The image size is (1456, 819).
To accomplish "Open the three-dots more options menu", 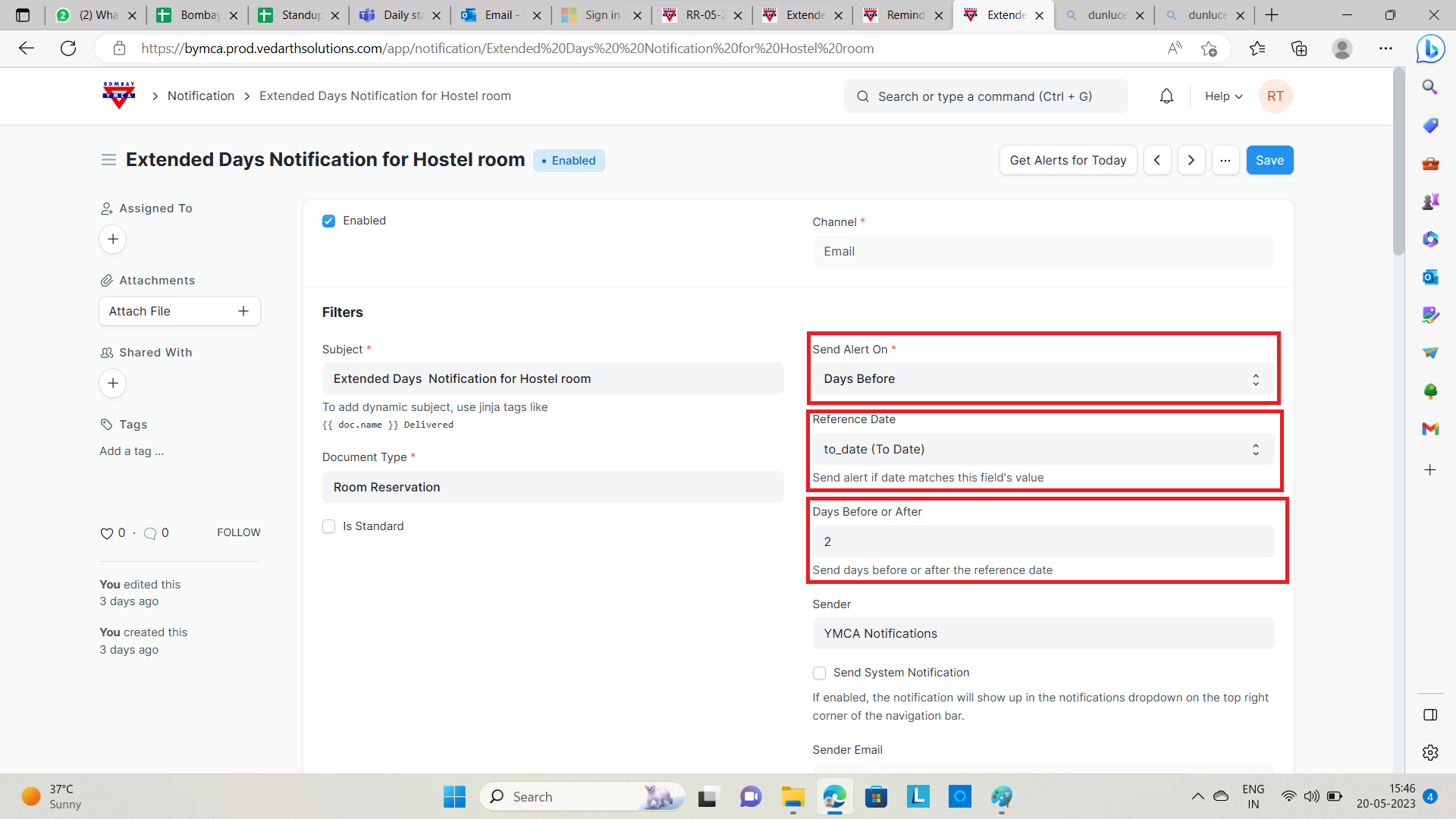I will (x=1225, y=160).
